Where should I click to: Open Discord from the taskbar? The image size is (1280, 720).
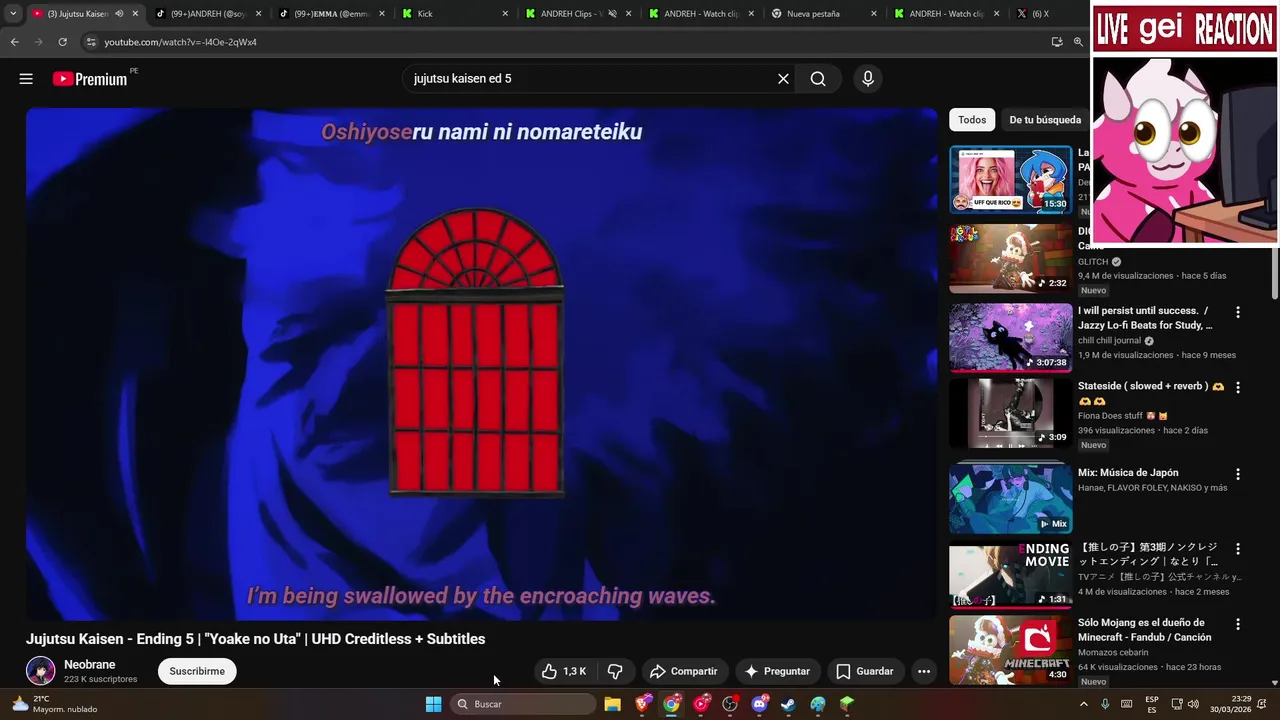(x=759, y=704)
